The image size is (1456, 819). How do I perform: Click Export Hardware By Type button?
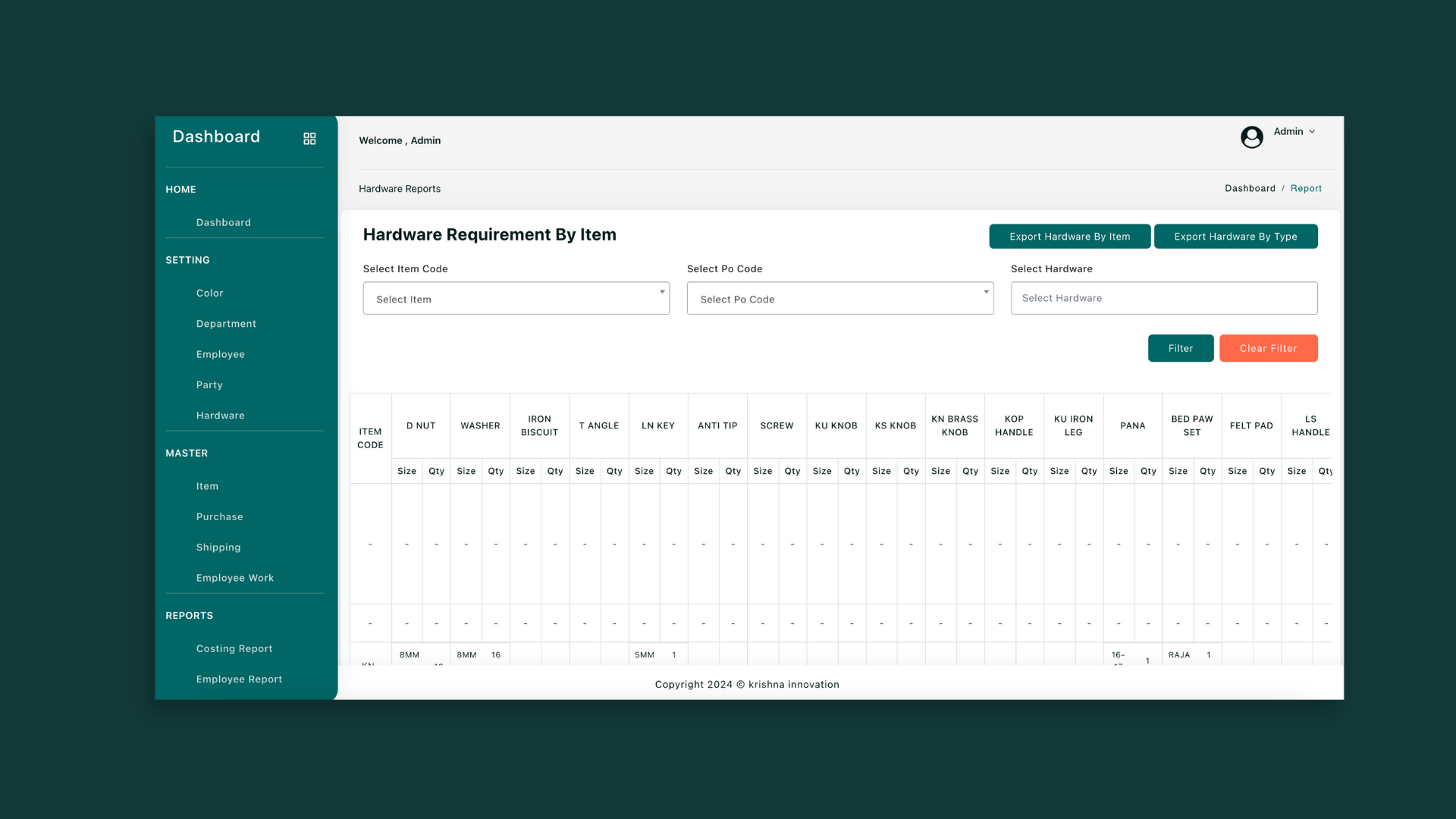(1235, 237)
